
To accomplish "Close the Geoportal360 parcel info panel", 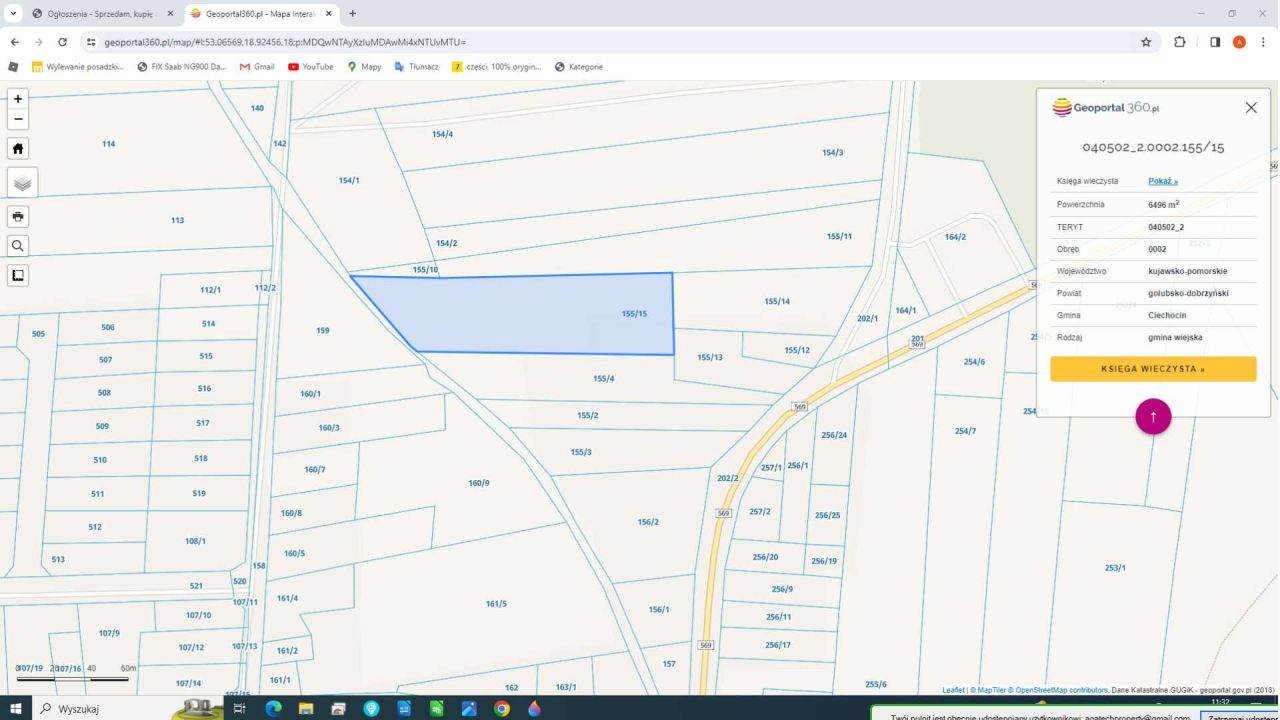I will pyautogui.click(x=1250, y=108).
